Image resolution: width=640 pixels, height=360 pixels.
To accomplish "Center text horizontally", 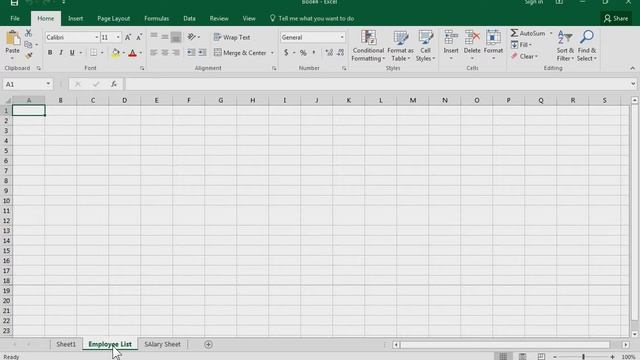I will point(165,53).
